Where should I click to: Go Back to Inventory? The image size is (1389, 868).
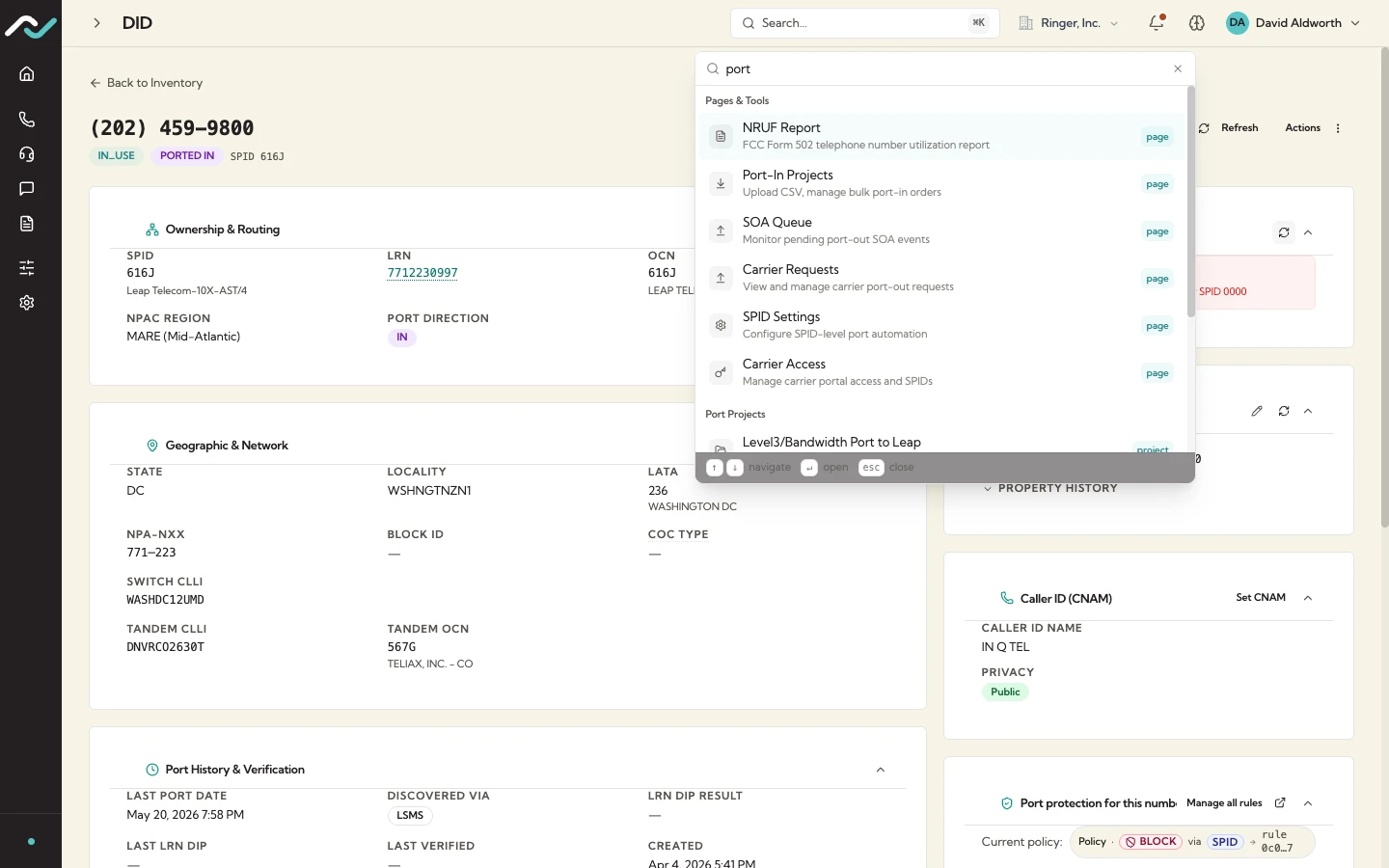[147, 83]
